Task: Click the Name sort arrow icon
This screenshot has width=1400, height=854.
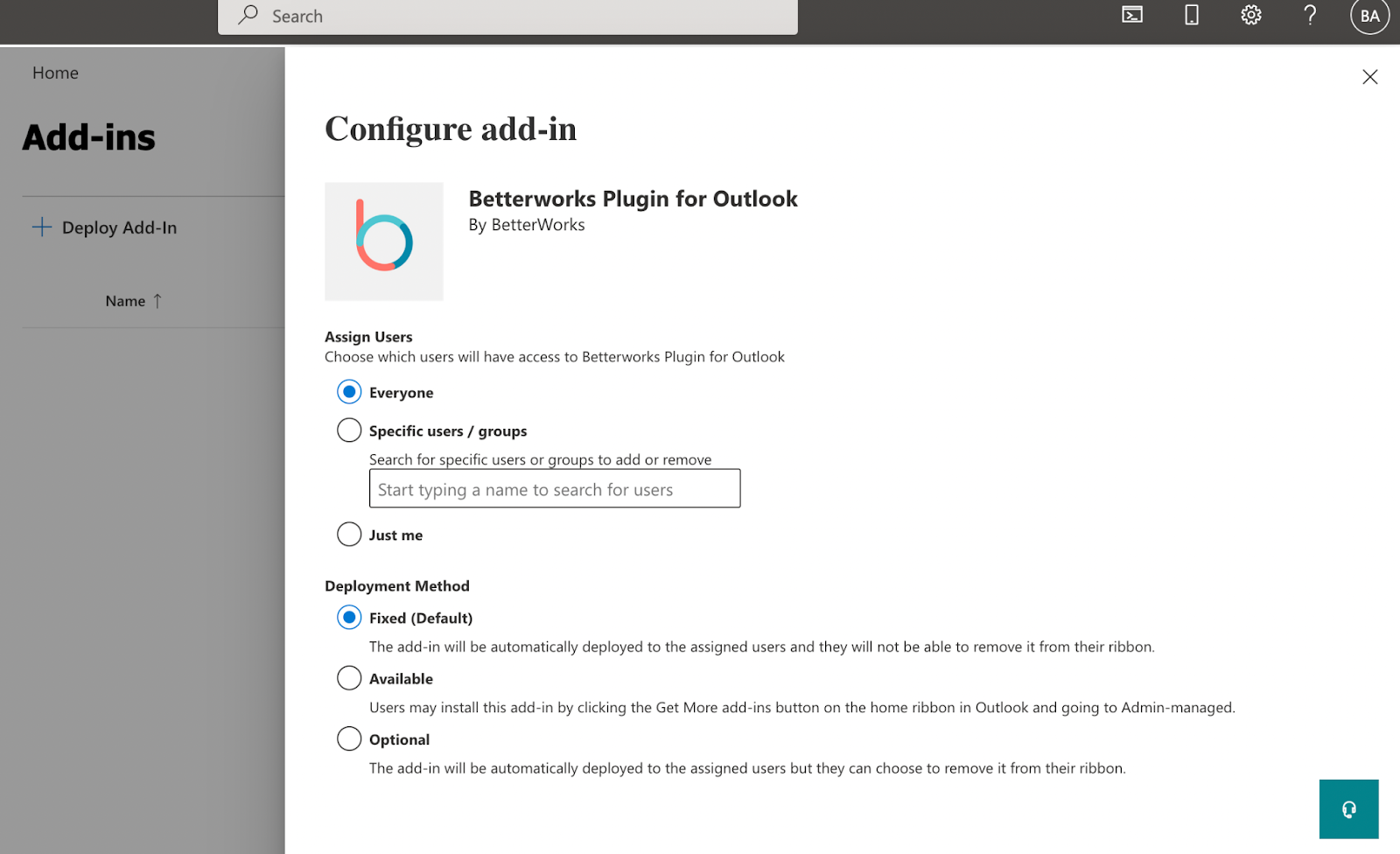Action: click(x=157, y=301)
